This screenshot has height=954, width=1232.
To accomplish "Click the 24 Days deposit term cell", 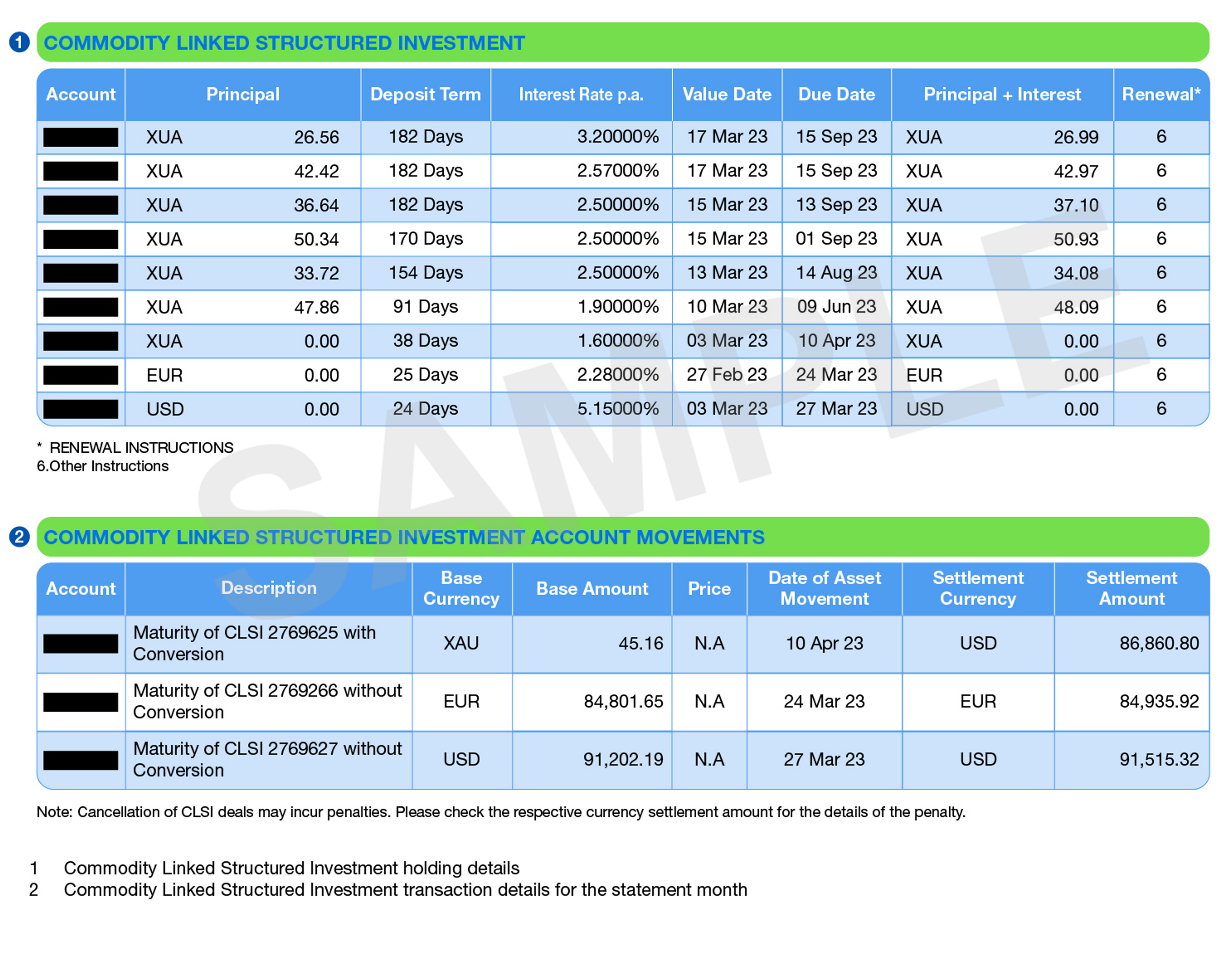I will coord(425,409).
